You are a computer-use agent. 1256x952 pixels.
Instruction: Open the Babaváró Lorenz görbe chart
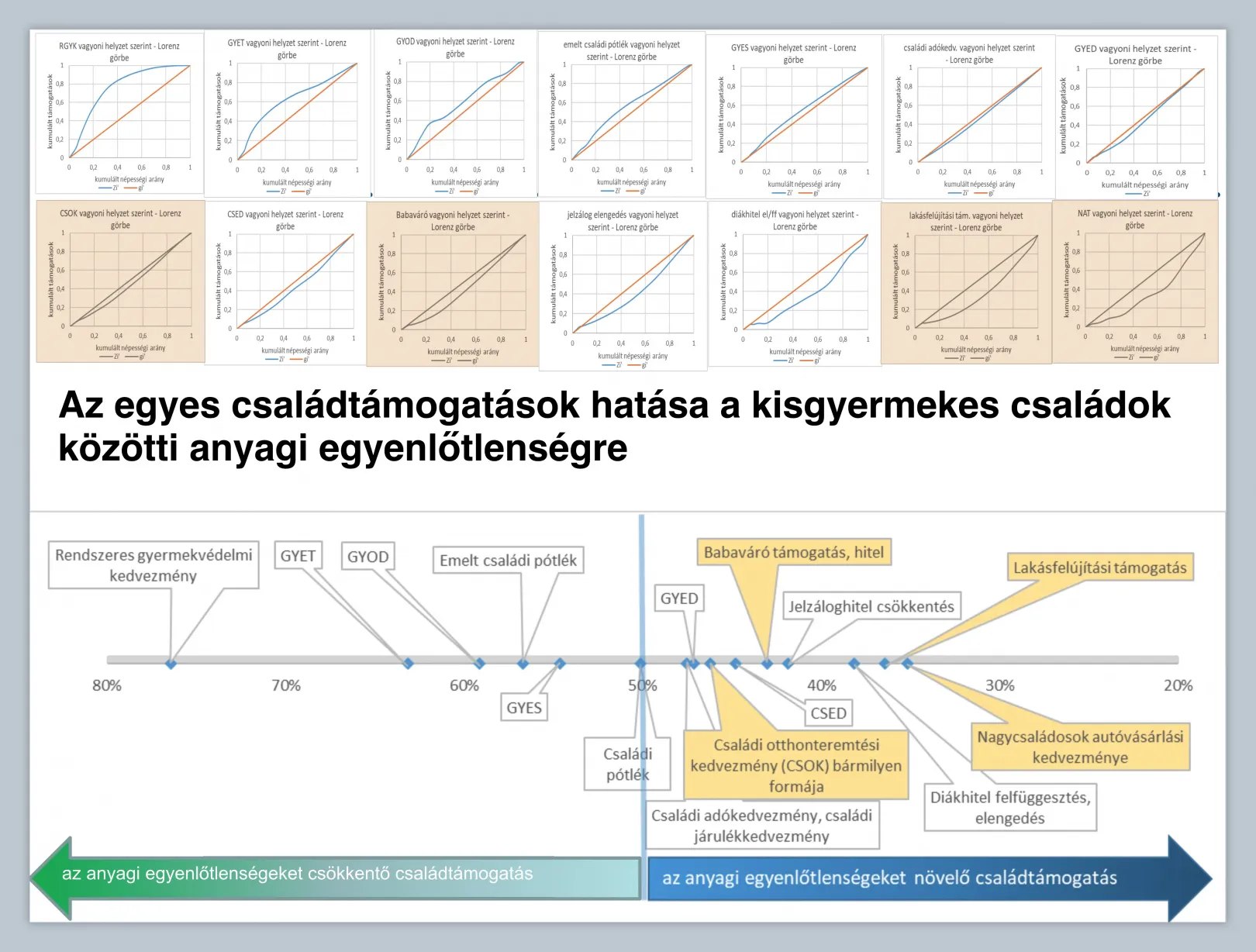453,285
